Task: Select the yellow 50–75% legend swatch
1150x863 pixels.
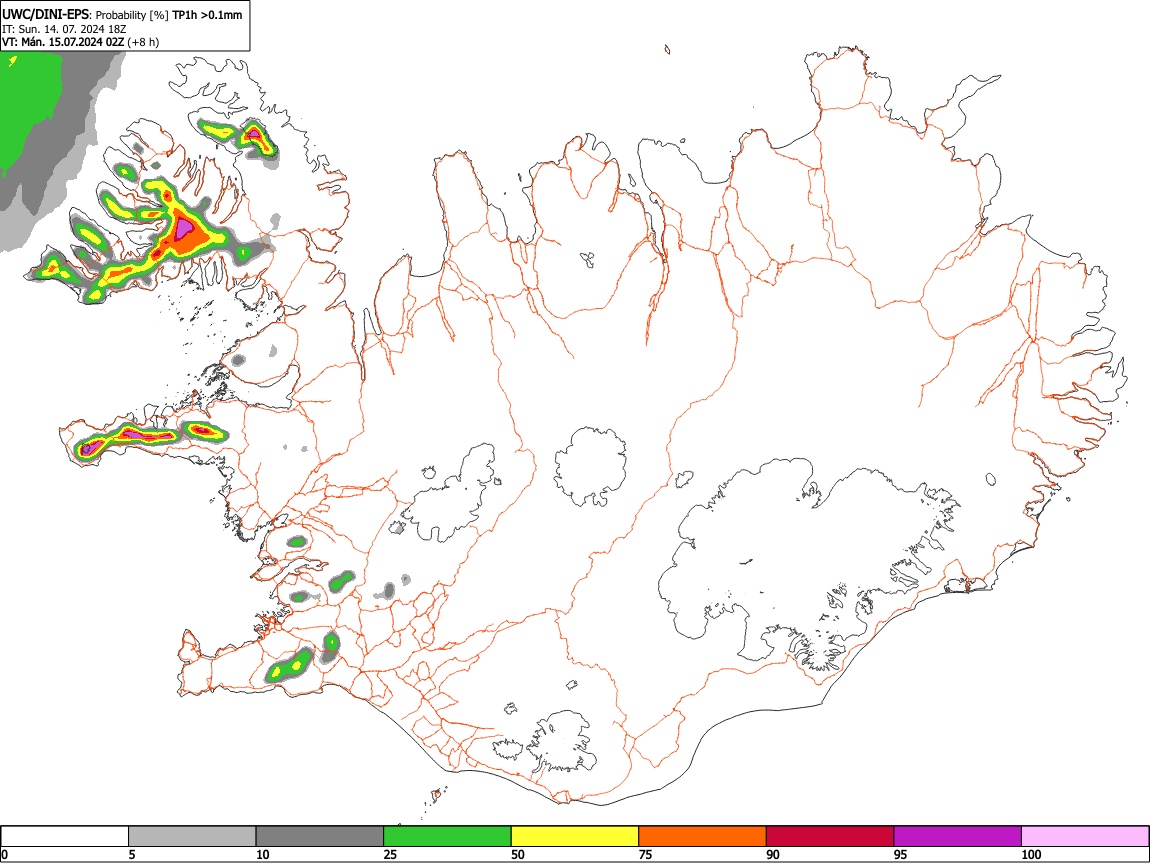Action: (x=575, y=837)
